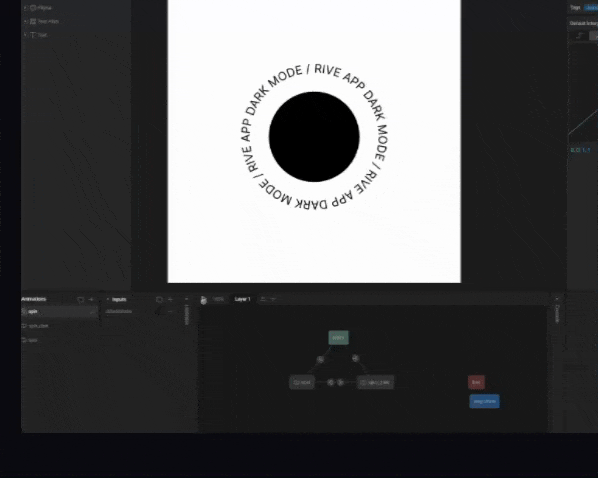Expand the Ellipse item in hierarchy

pyautogui.click(x=26, y=8)
